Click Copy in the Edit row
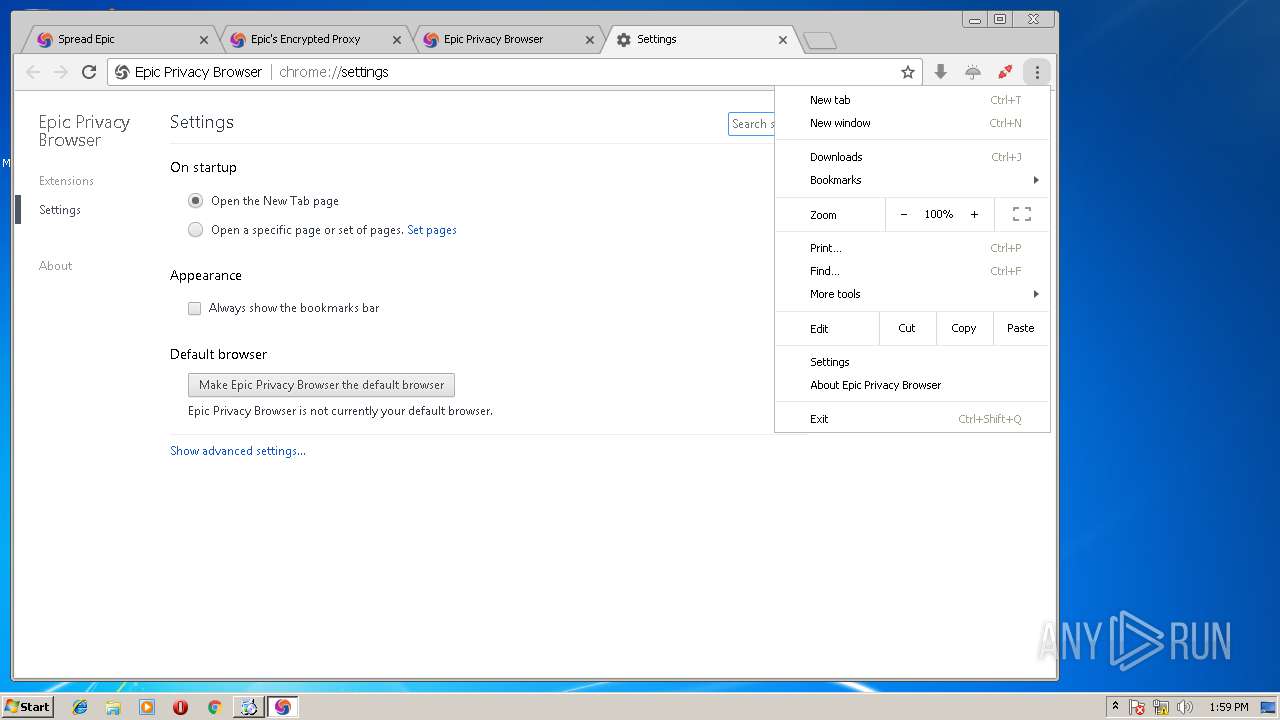The image size is (1280, 720). [964, 328]
